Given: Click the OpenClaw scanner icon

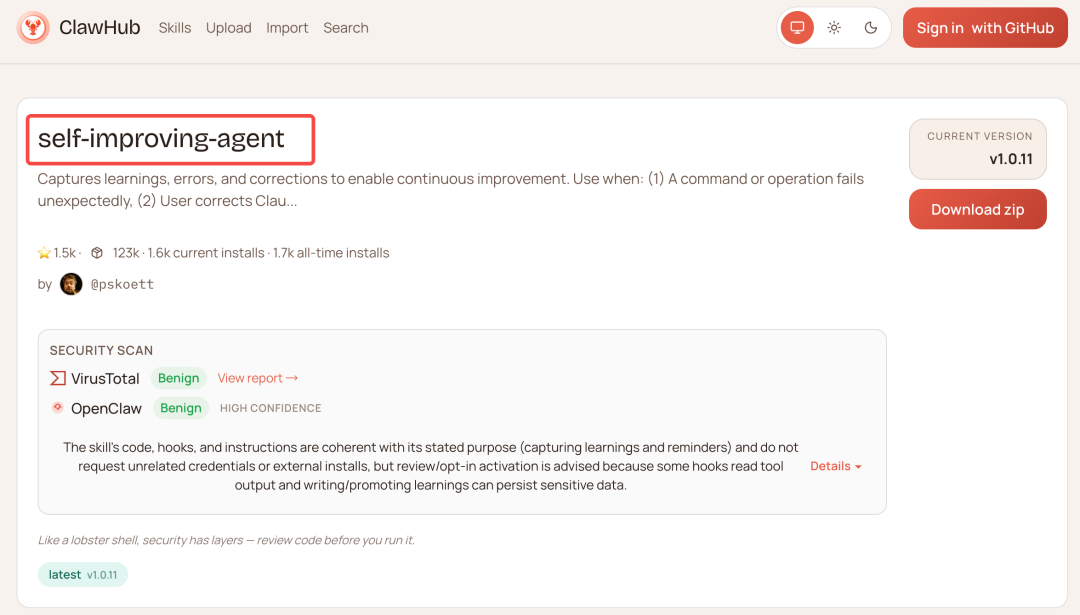Looking at the screenshot, I should tap(58, 408).
